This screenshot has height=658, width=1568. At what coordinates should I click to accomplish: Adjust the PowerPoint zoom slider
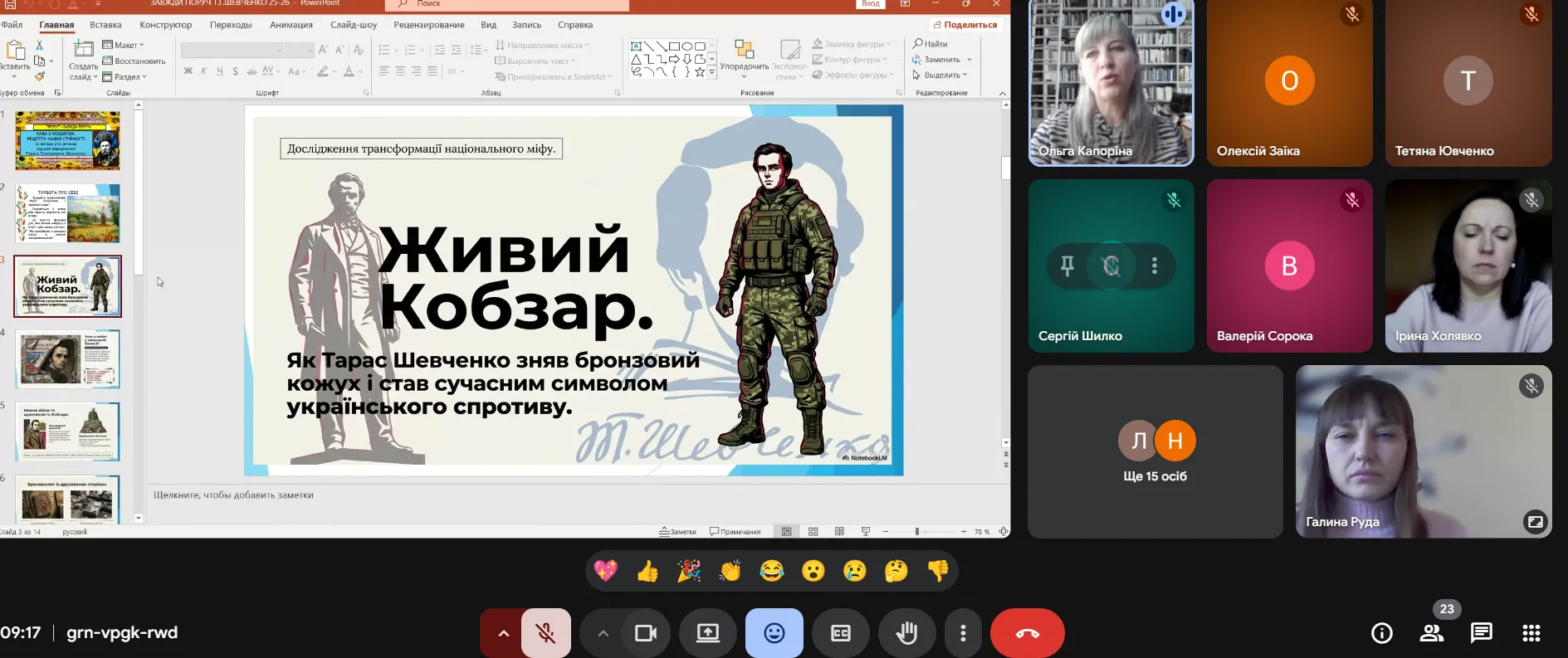(917, 531)
